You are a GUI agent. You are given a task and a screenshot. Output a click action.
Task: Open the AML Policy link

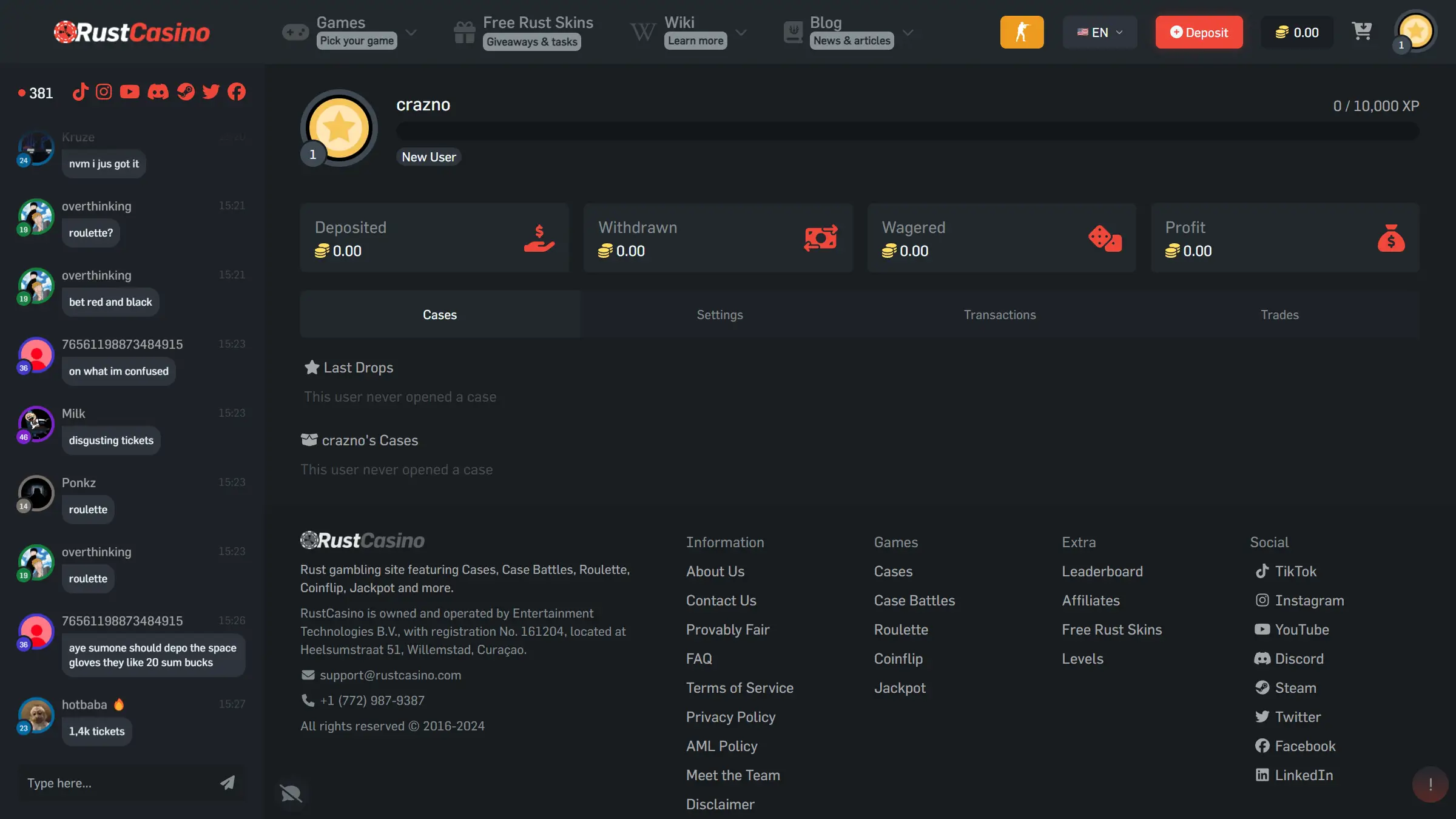[721, 746]
